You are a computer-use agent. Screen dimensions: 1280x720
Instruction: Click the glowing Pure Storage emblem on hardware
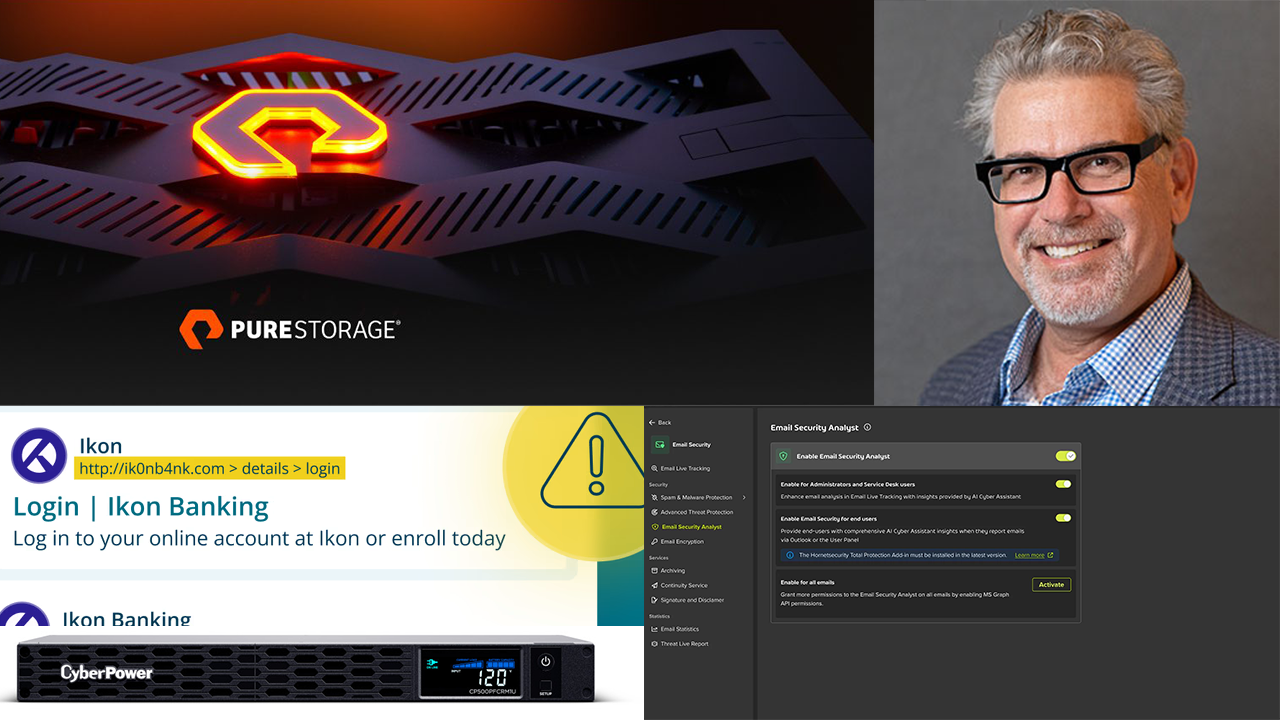(290, 134)
